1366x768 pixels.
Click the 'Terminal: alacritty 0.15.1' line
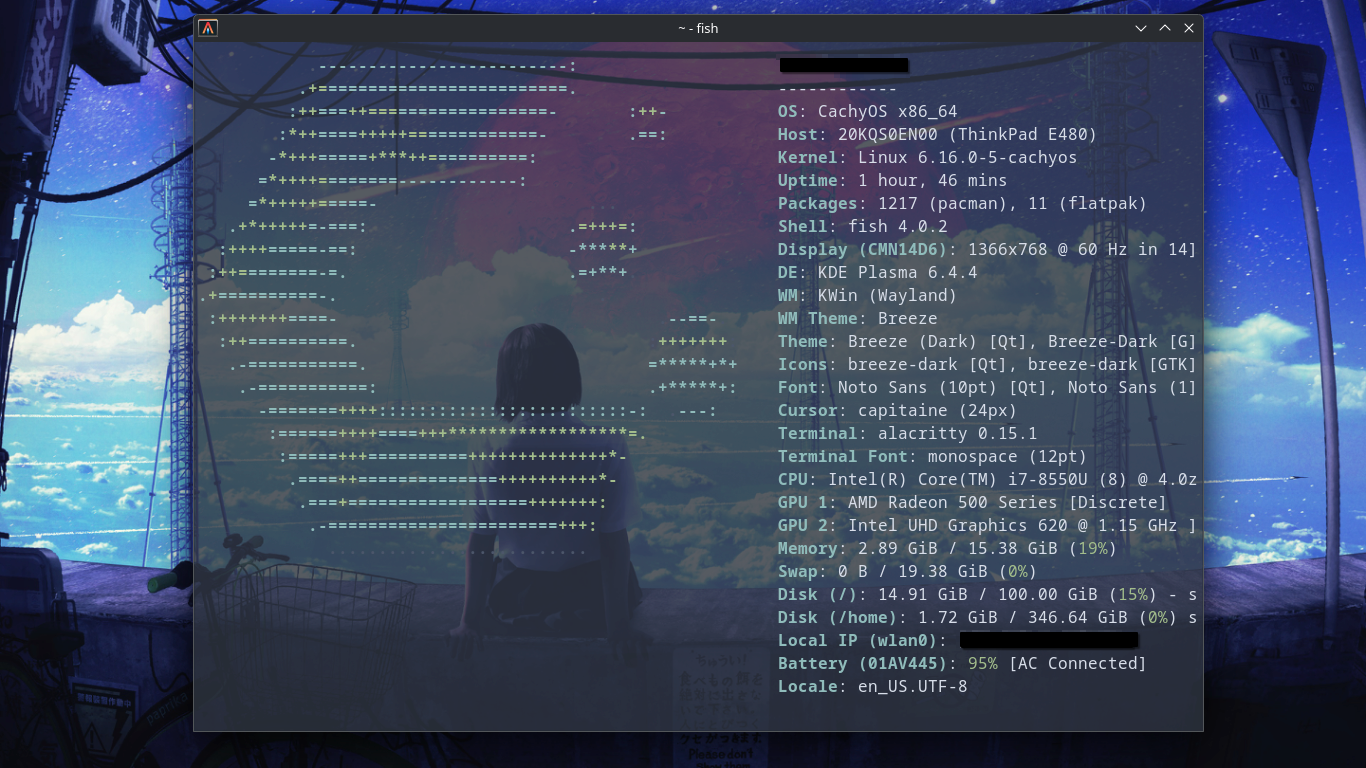tap(908, 434)
